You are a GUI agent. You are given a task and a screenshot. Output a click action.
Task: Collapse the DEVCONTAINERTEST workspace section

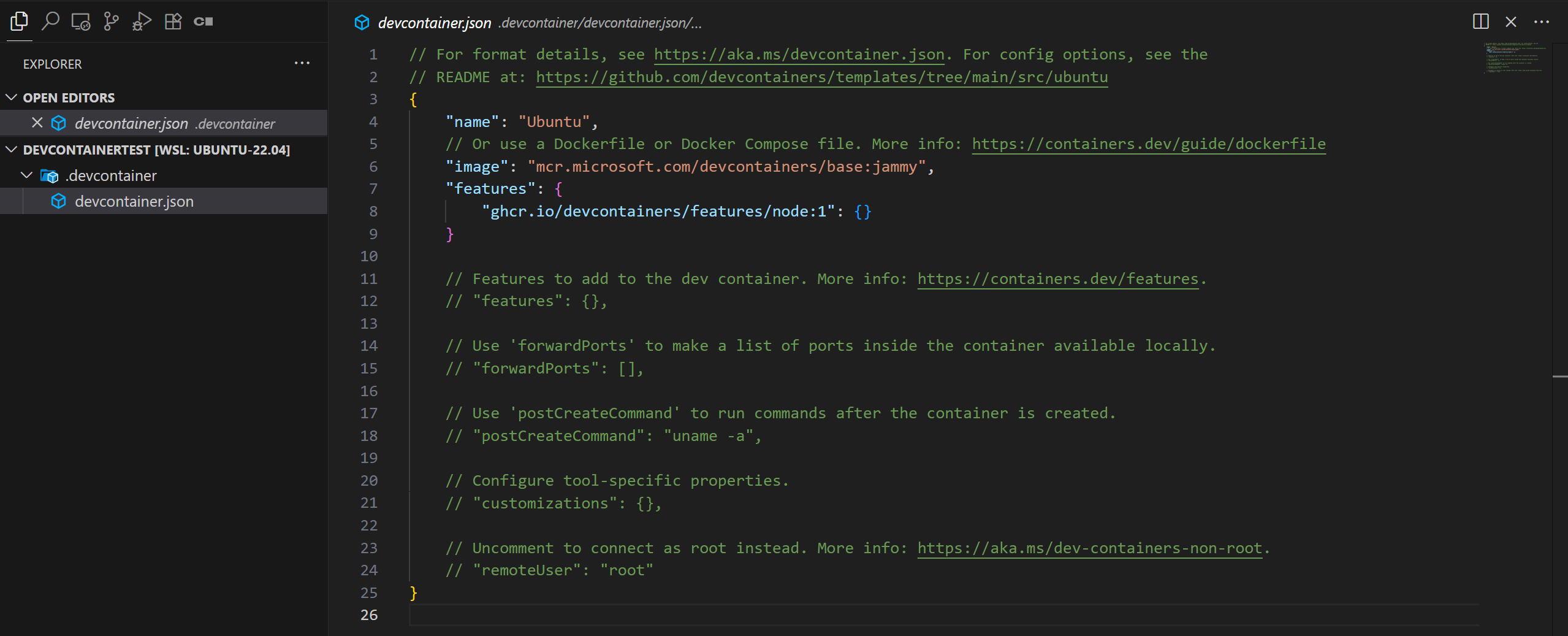tap(12, 150)
